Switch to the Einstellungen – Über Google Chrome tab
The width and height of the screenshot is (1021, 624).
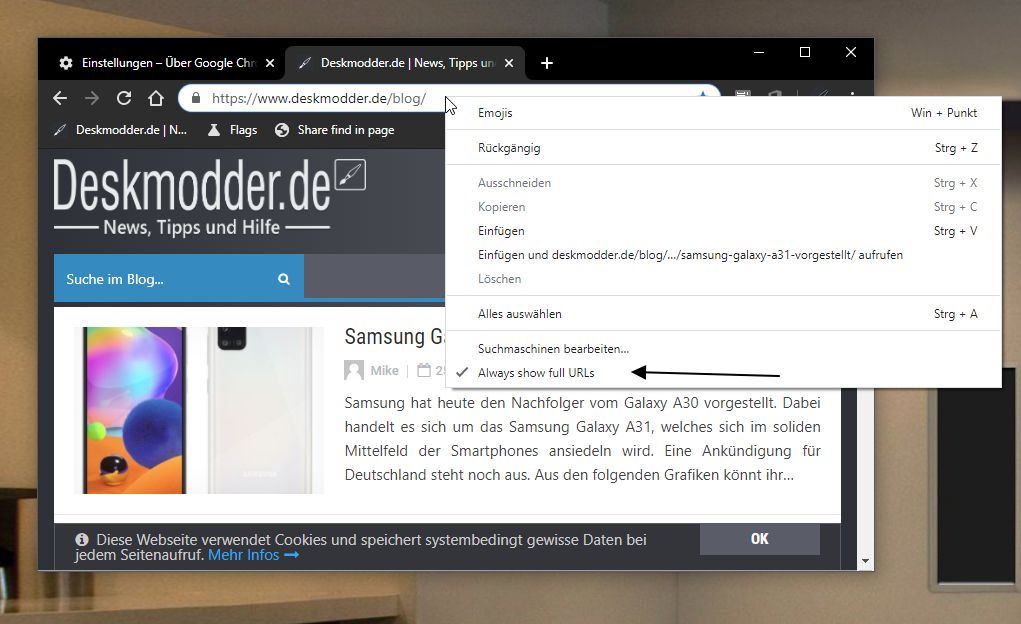167,63
